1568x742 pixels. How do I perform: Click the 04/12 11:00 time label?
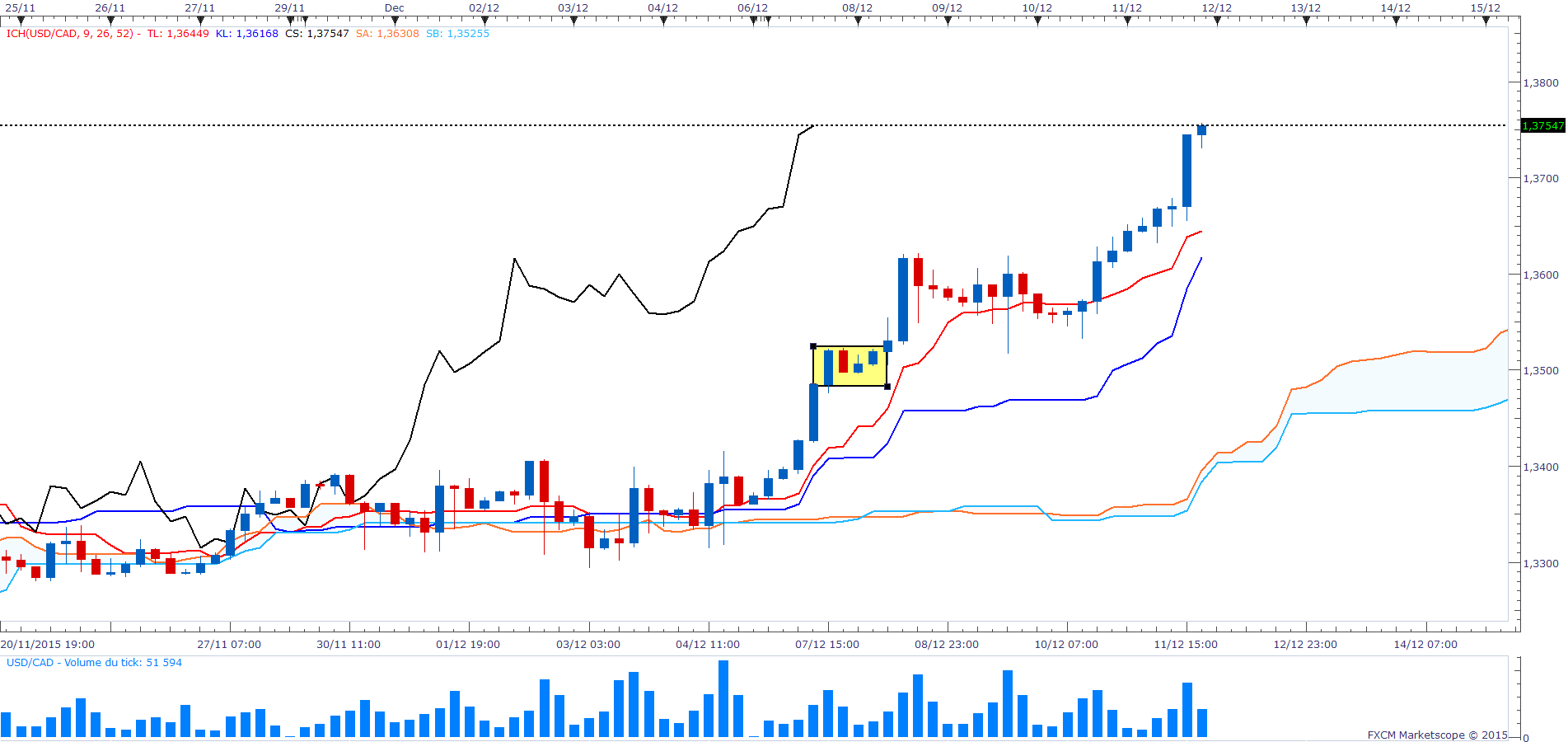coord(708,645)
